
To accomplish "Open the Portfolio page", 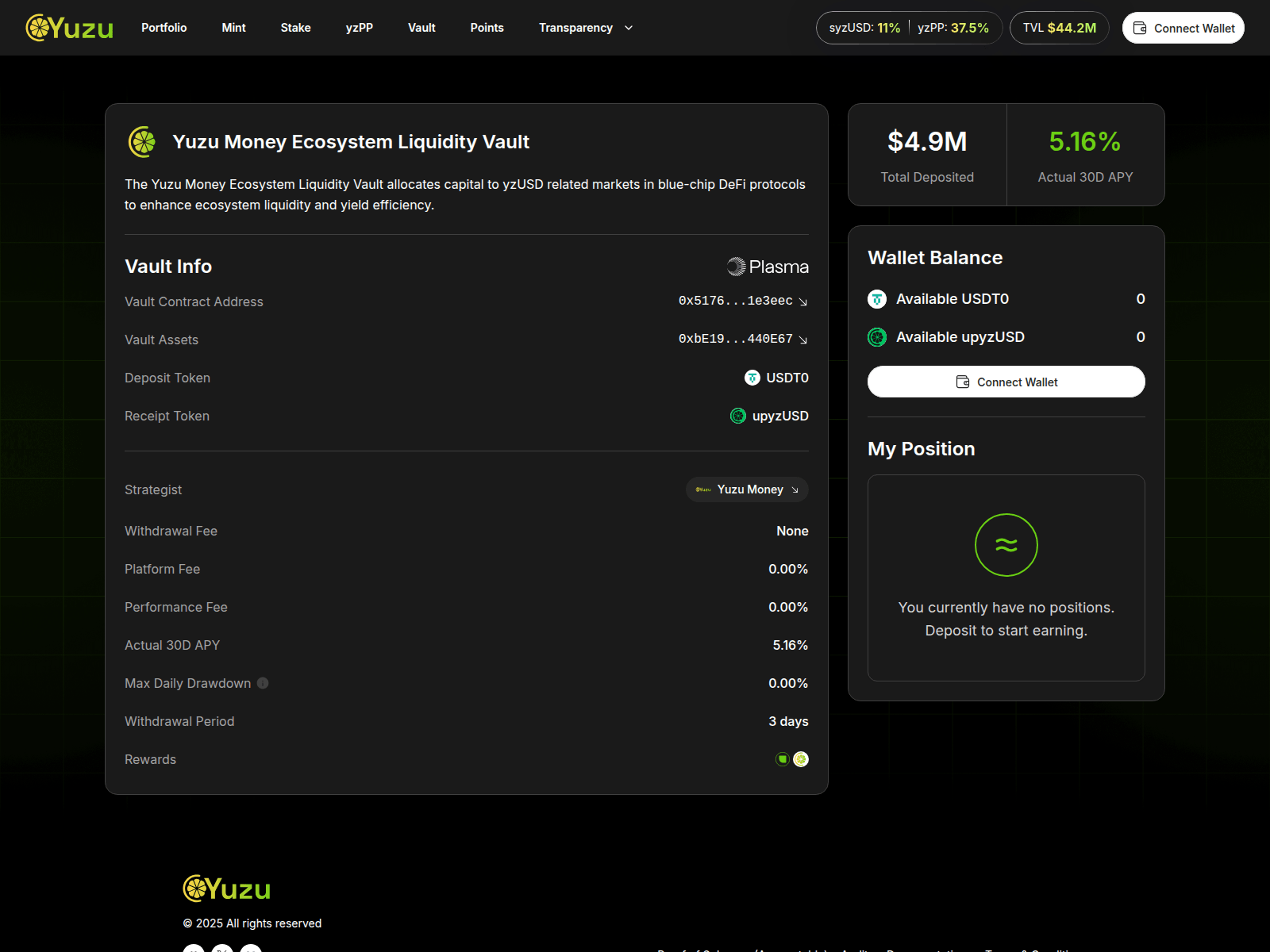I will point(164,28).
